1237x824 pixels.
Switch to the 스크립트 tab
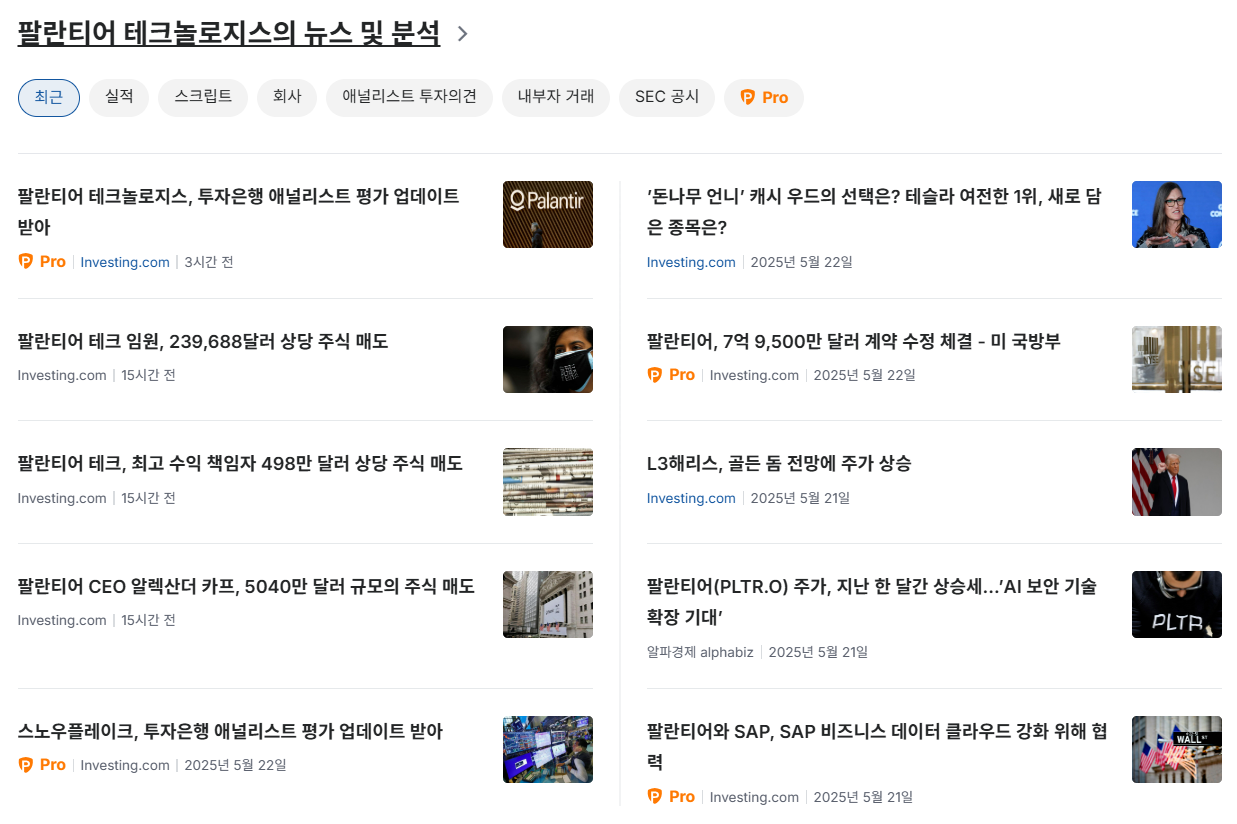pos(203,97)
